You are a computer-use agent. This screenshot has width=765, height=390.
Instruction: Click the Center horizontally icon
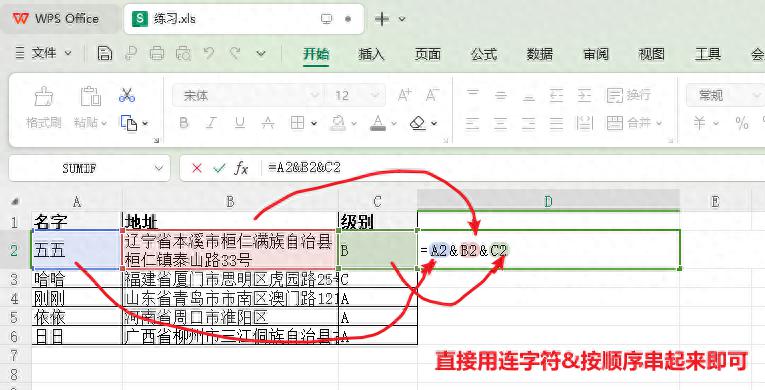[501, 123]
